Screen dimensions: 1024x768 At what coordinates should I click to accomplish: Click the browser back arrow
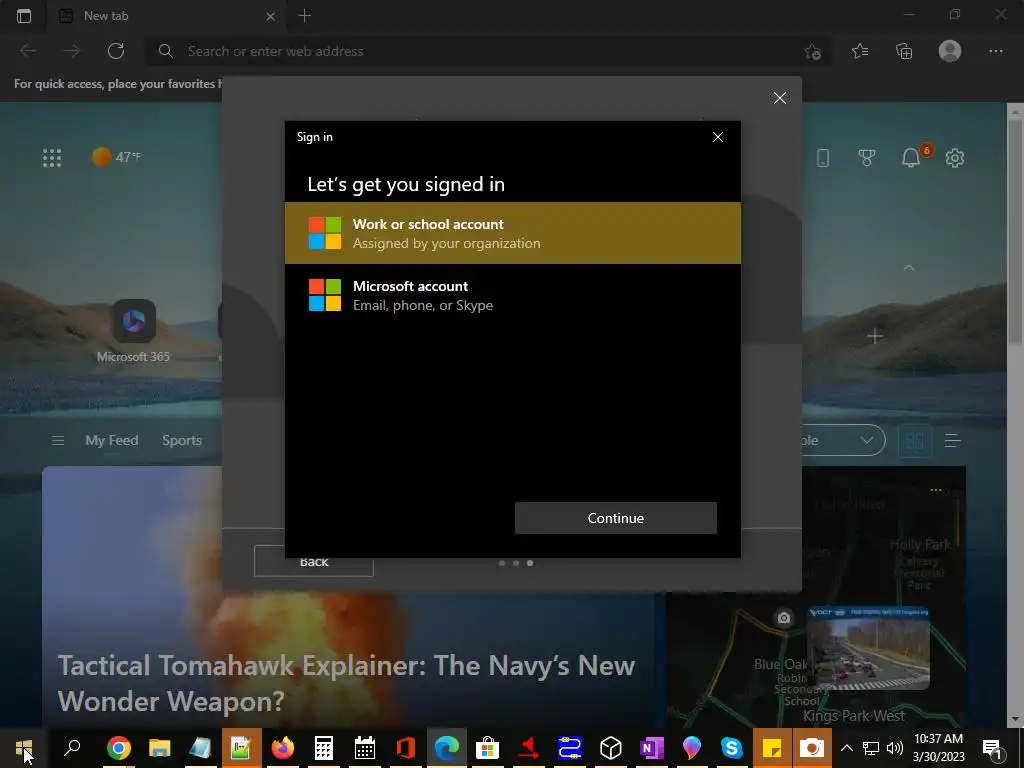pos(28,51)
